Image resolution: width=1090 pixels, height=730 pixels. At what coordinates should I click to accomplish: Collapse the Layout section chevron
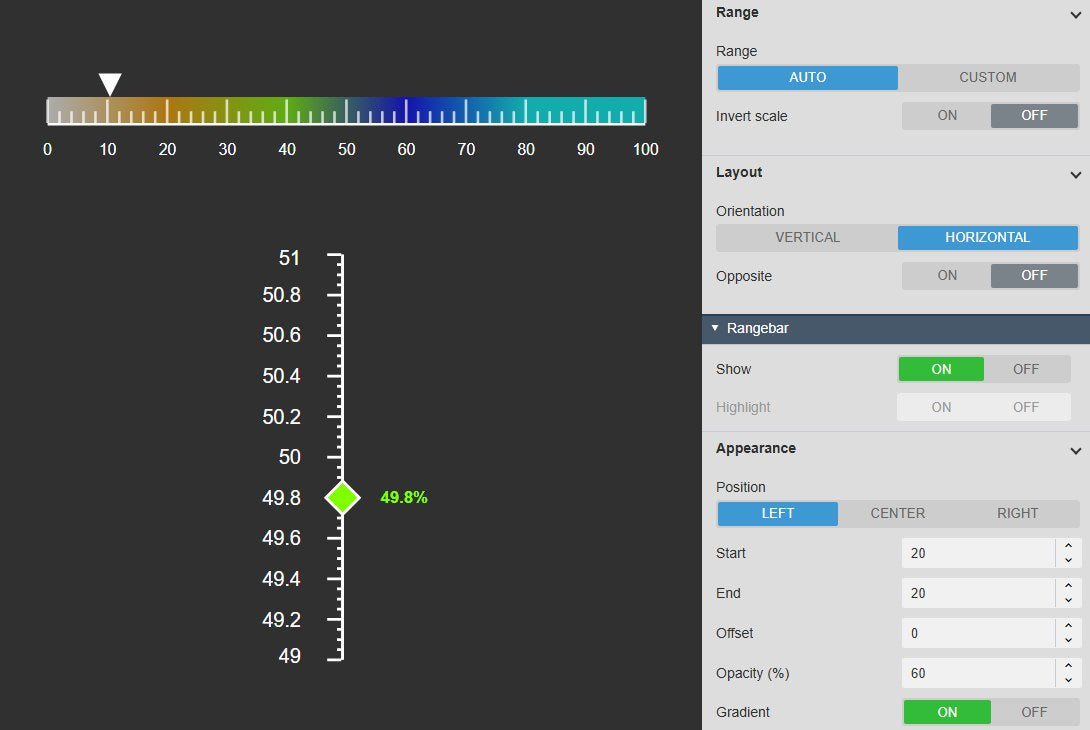click(x=1075, y=175)
